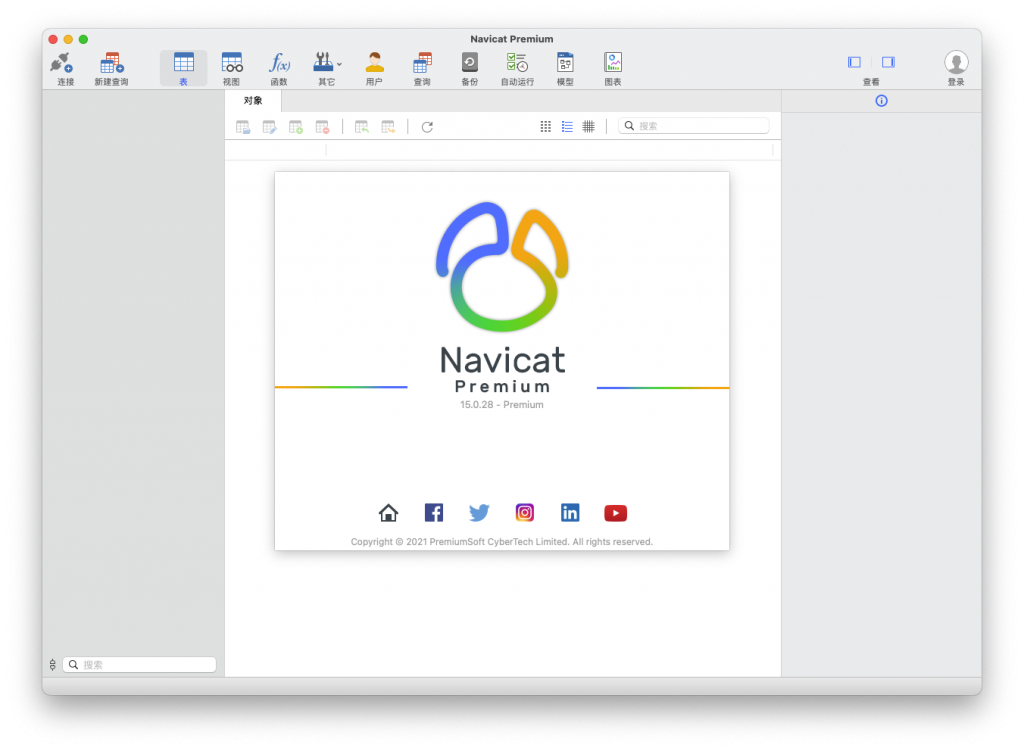Viewport: 1024px width, 751px height.
Task: Open the YouTube link
Action: tap(615, 513)
